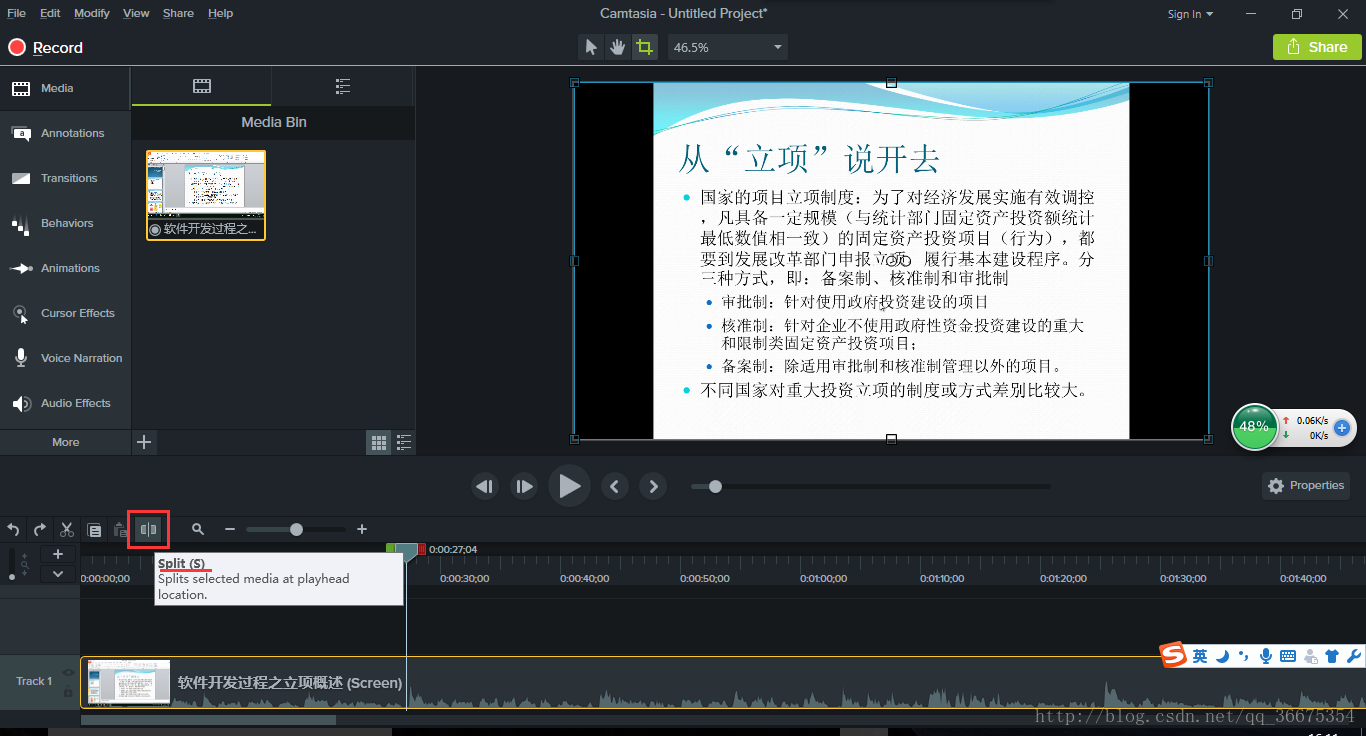This screenshot has width=1366, height=736.
Task: Zoom in timeline with plus button
Action: click(362, 529)
